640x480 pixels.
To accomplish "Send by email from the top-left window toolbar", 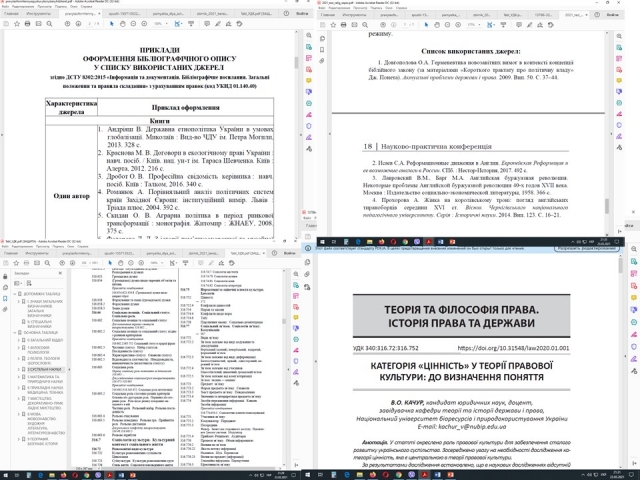I will (38, 24).
